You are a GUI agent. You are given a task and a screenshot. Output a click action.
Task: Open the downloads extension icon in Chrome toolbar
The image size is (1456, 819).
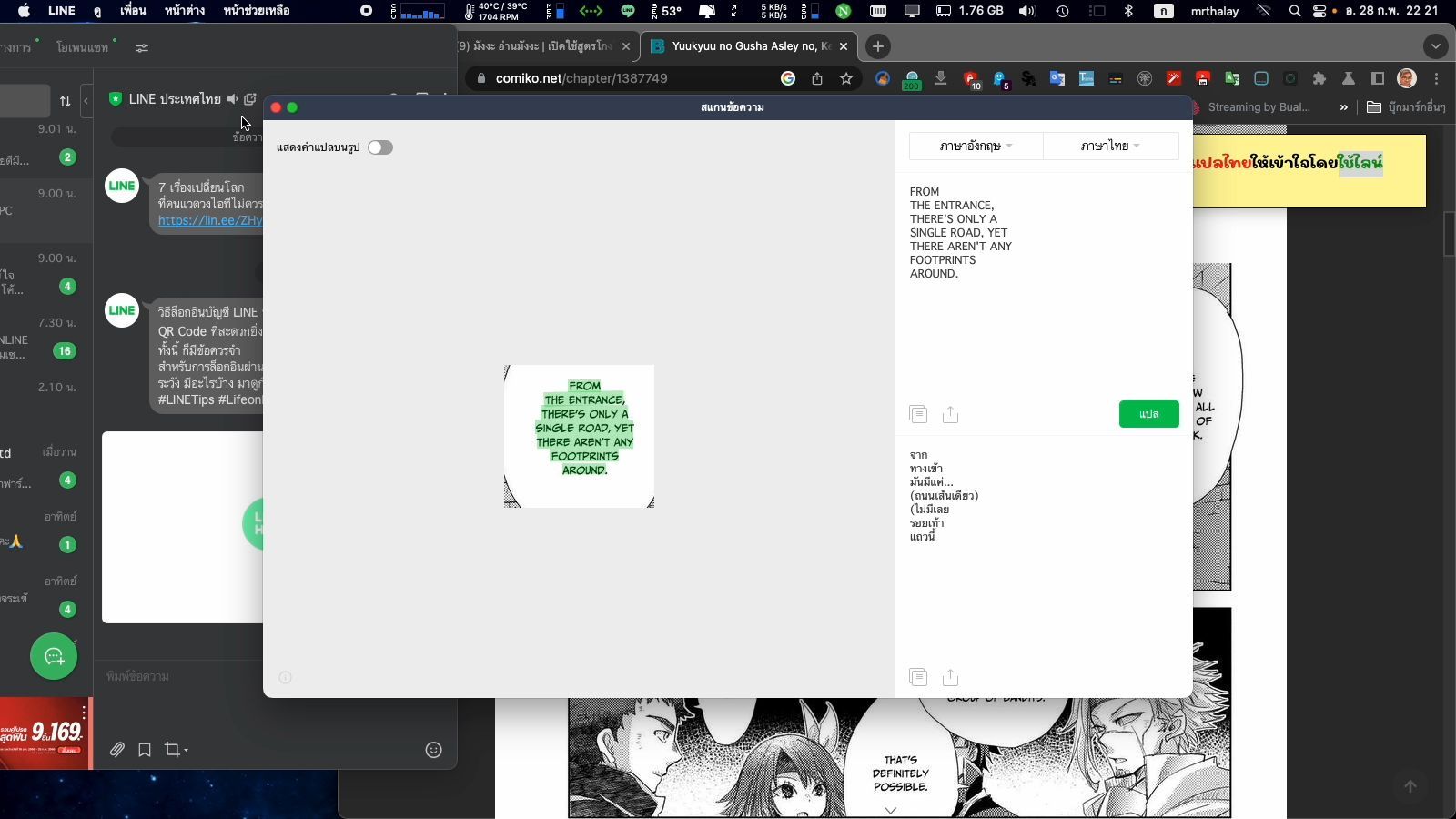(941, 78)
